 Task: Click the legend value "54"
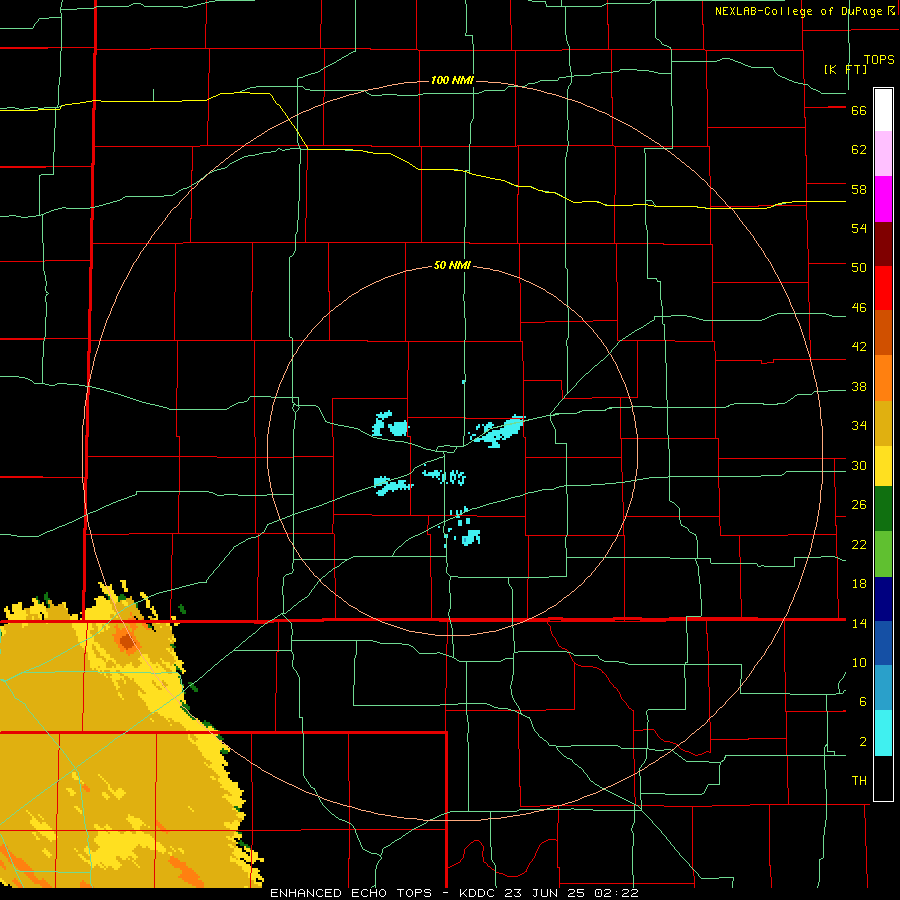(x=859, y=228)
